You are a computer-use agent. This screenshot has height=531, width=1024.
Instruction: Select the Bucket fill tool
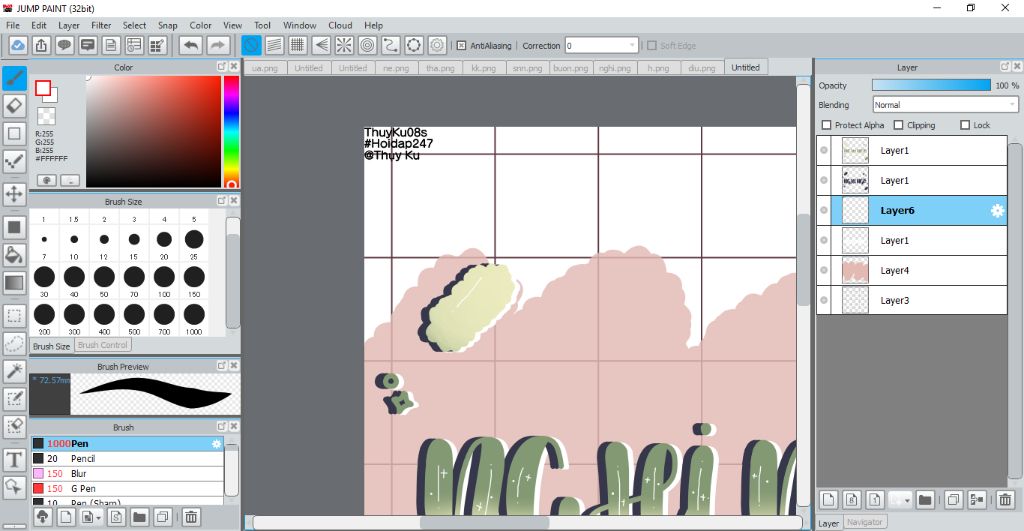14,255
